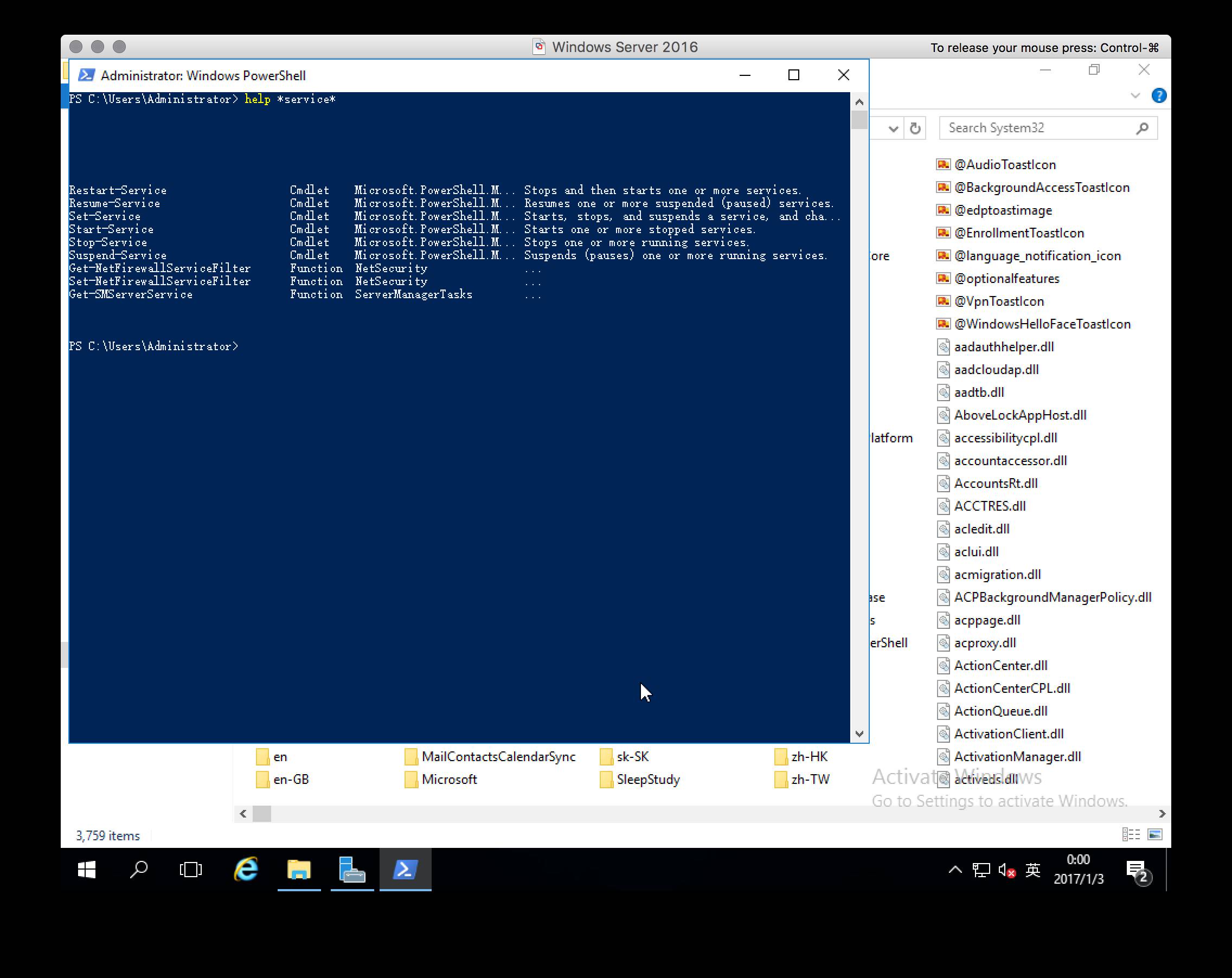
Task: Select the acproxy.dll file
Action: point(977,642)
